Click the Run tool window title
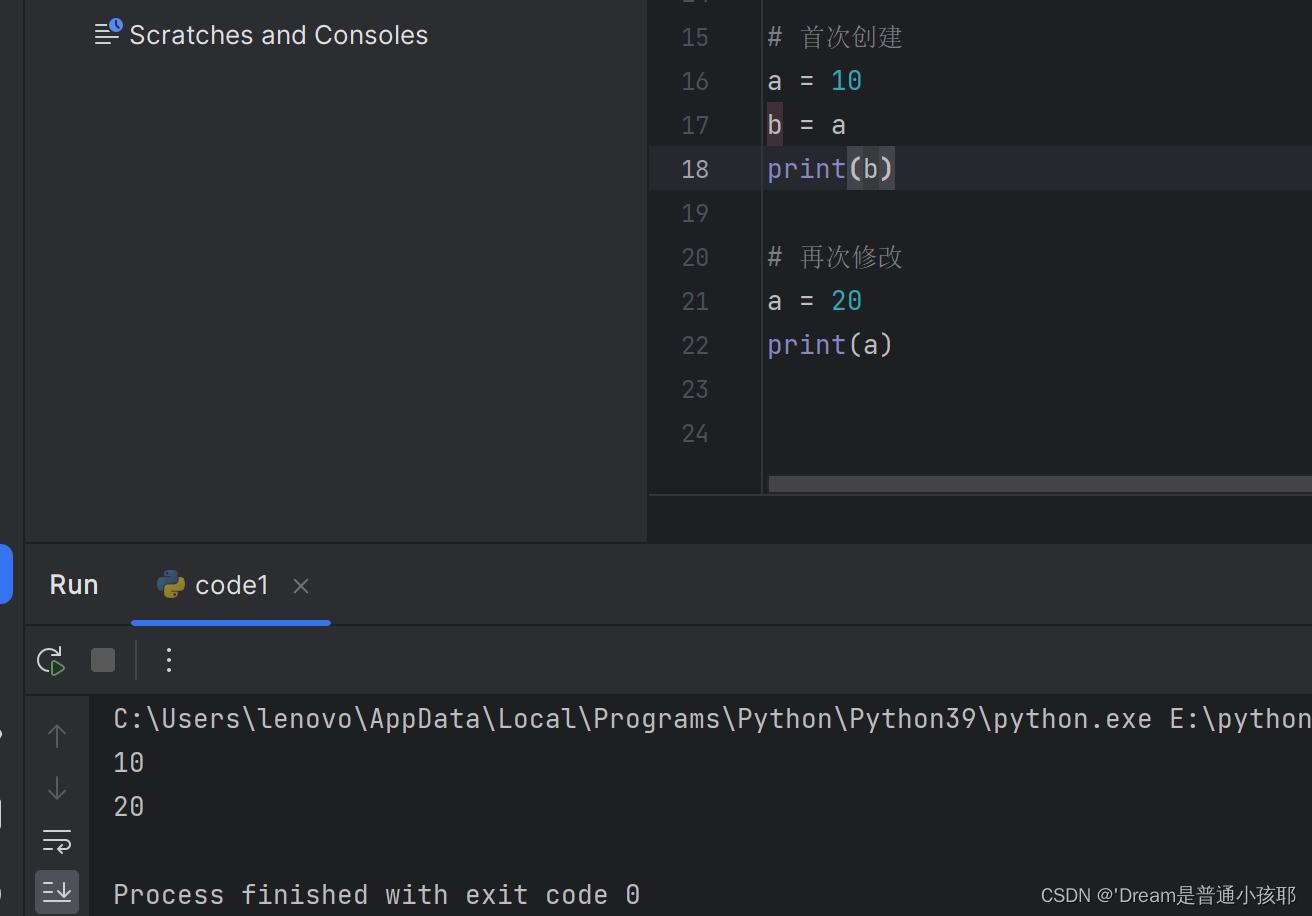The width and height of the screenshot is (1312, 916). tap(74, 585)
